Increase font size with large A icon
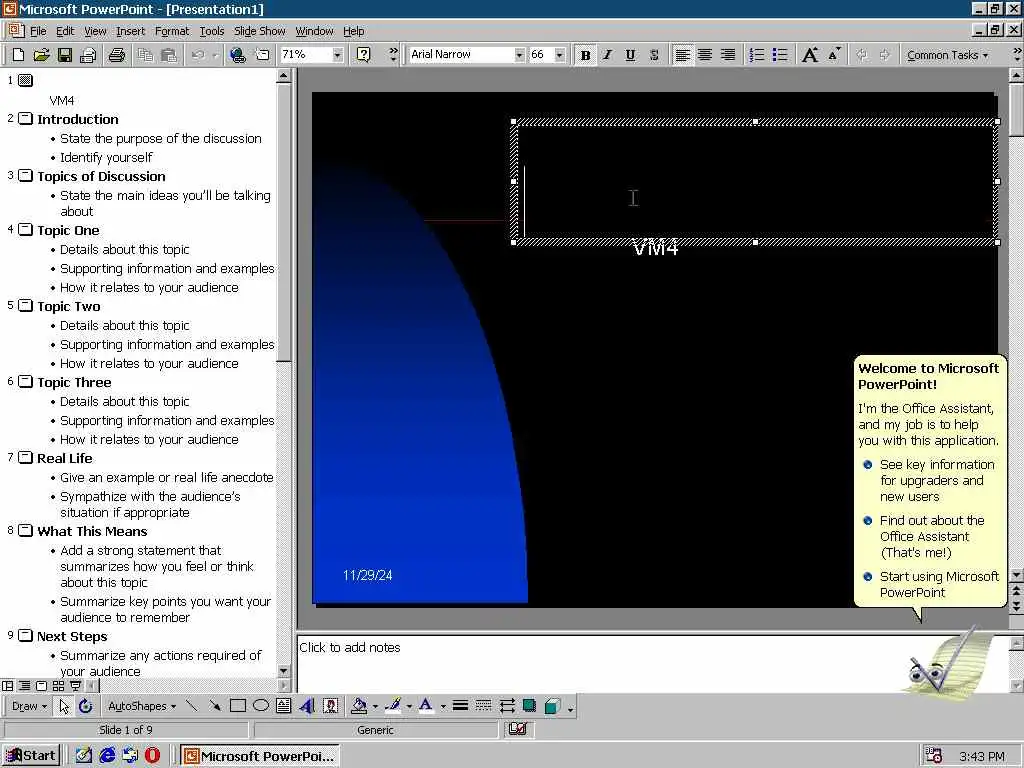 click(x=810, y=55)
